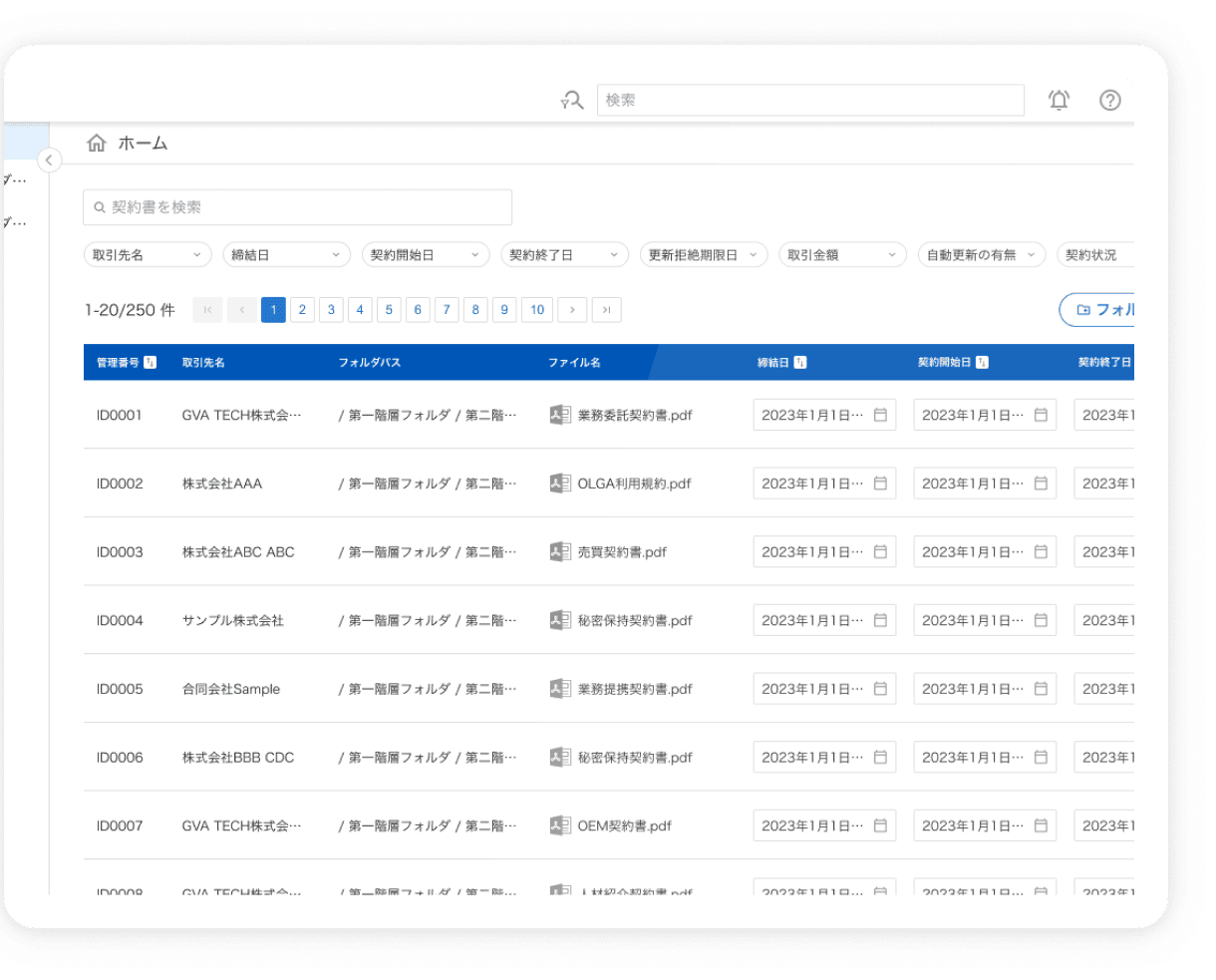Image resolution: width=1216 pixels, height=980 pixels.
Task: Open the 取引先名 filter dropdown
Action: coord(148,255)
